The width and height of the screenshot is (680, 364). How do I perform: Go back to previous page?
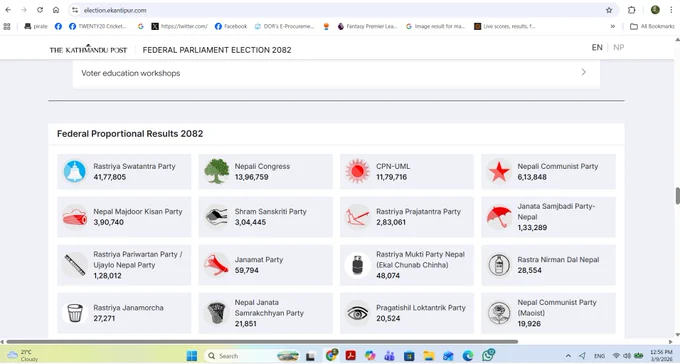point(8,10)
